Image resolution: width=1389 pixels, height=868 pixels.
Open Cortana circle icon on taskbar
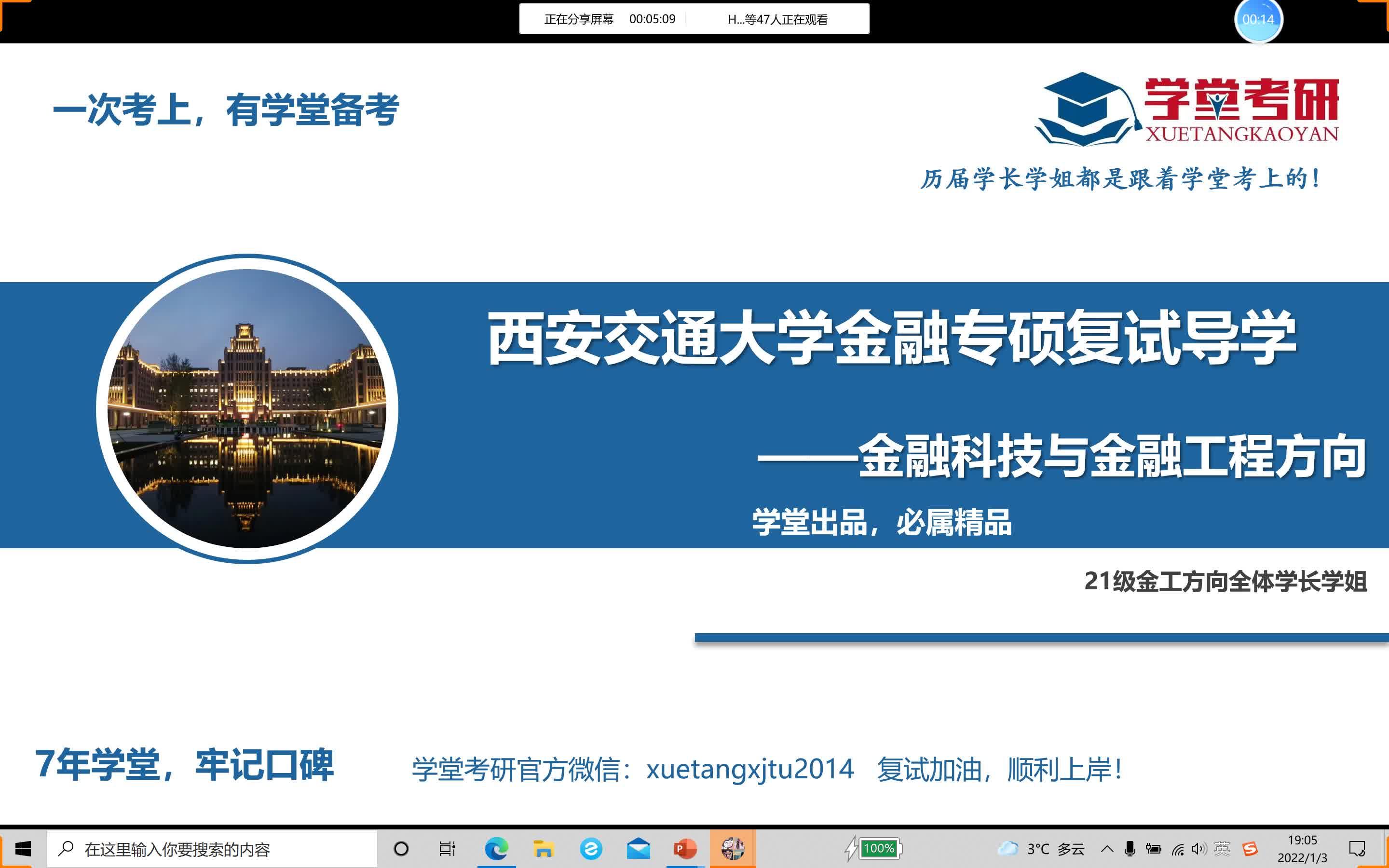(x=401, y=849)
